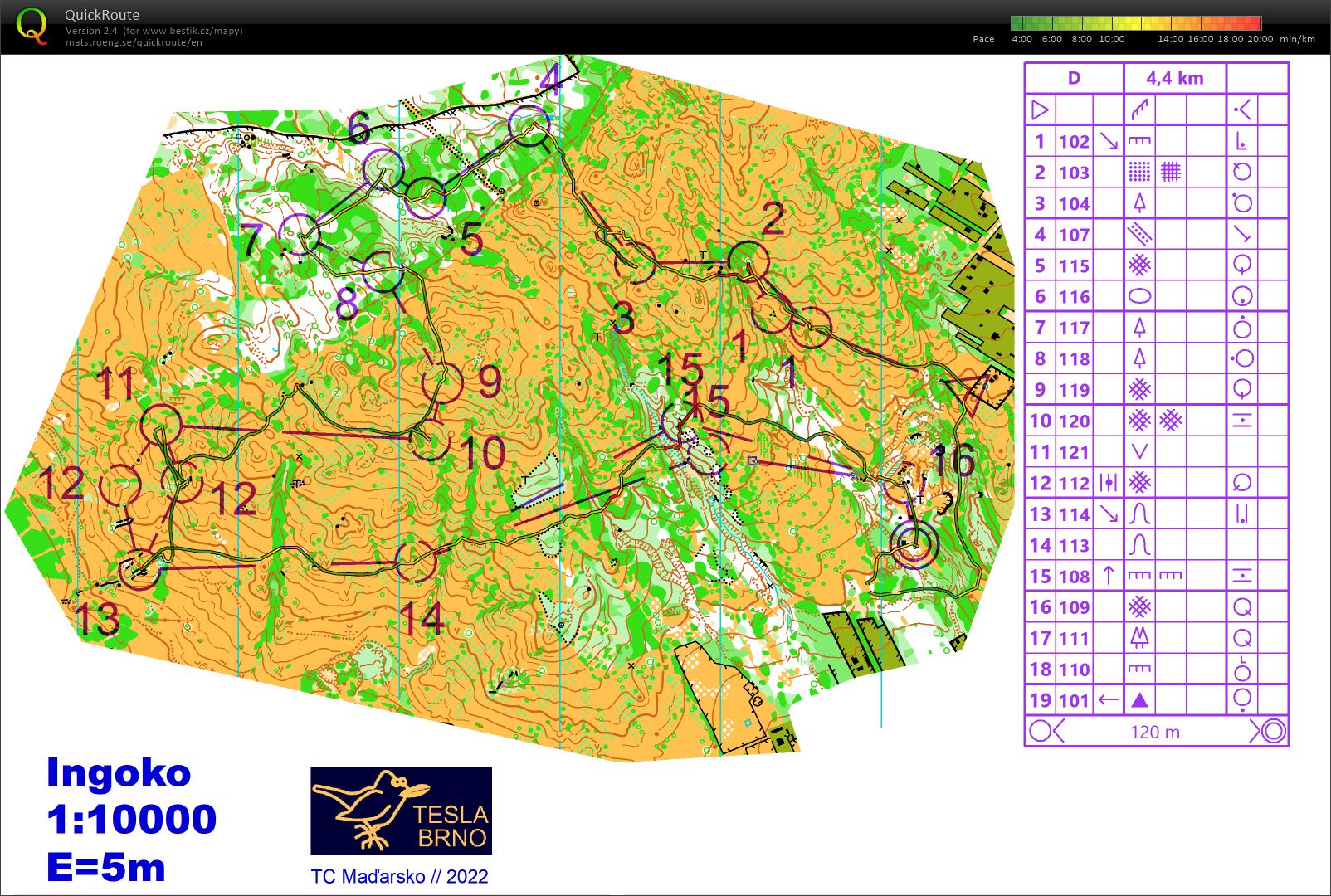Select the filled triangle symbol in row 19
1331x896 pixels.
1140,700
